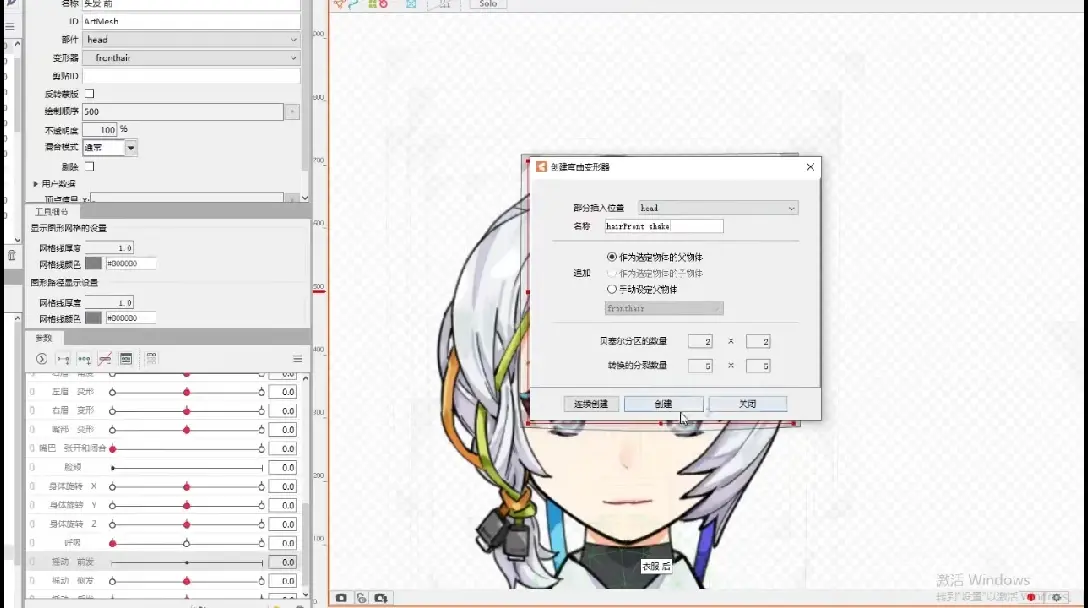Select the manual parent setting radio option

click(x=611, y=289)
